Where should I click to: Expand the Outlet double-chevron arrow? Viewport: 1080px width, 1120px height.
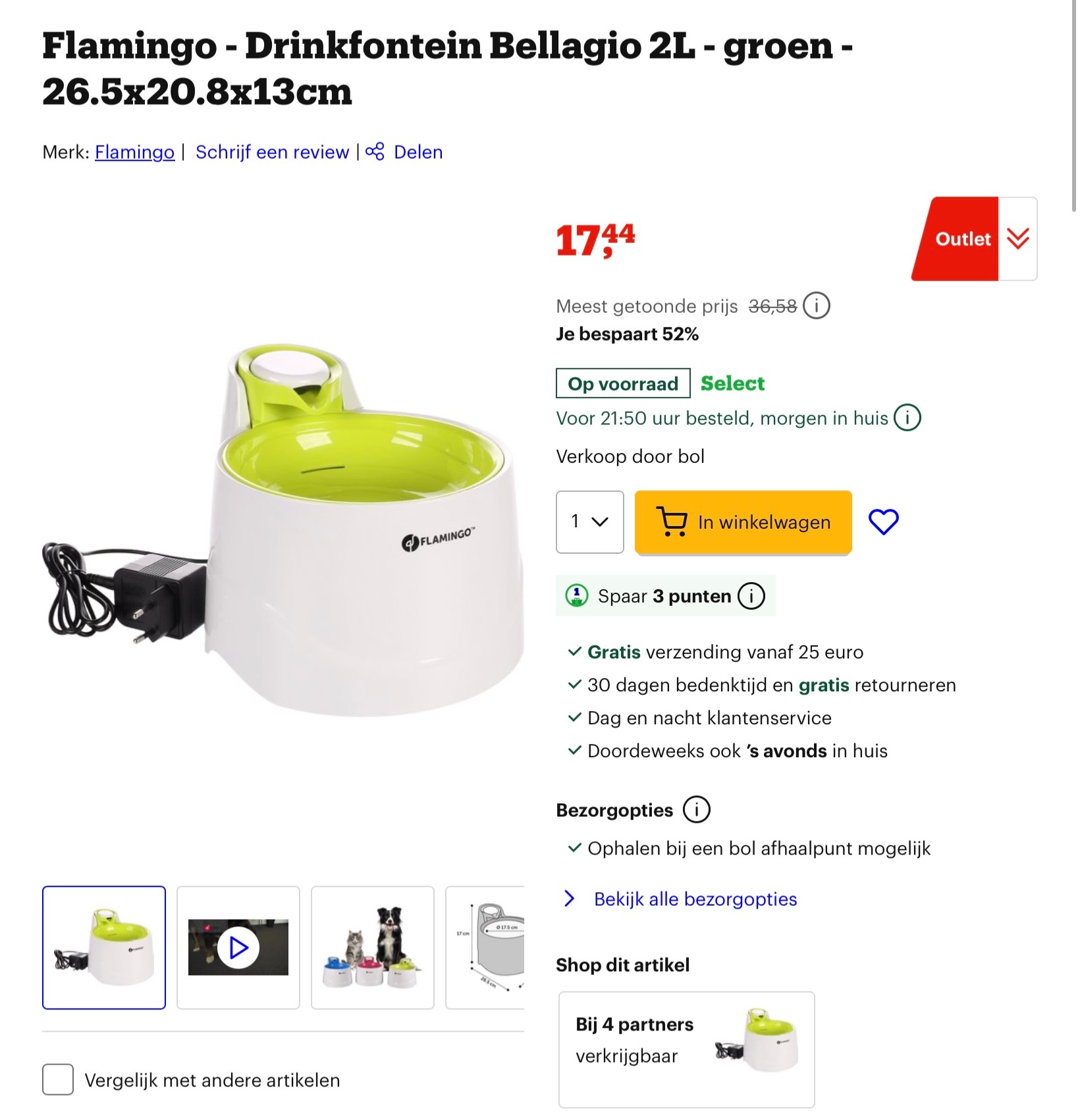(1017, 239)
